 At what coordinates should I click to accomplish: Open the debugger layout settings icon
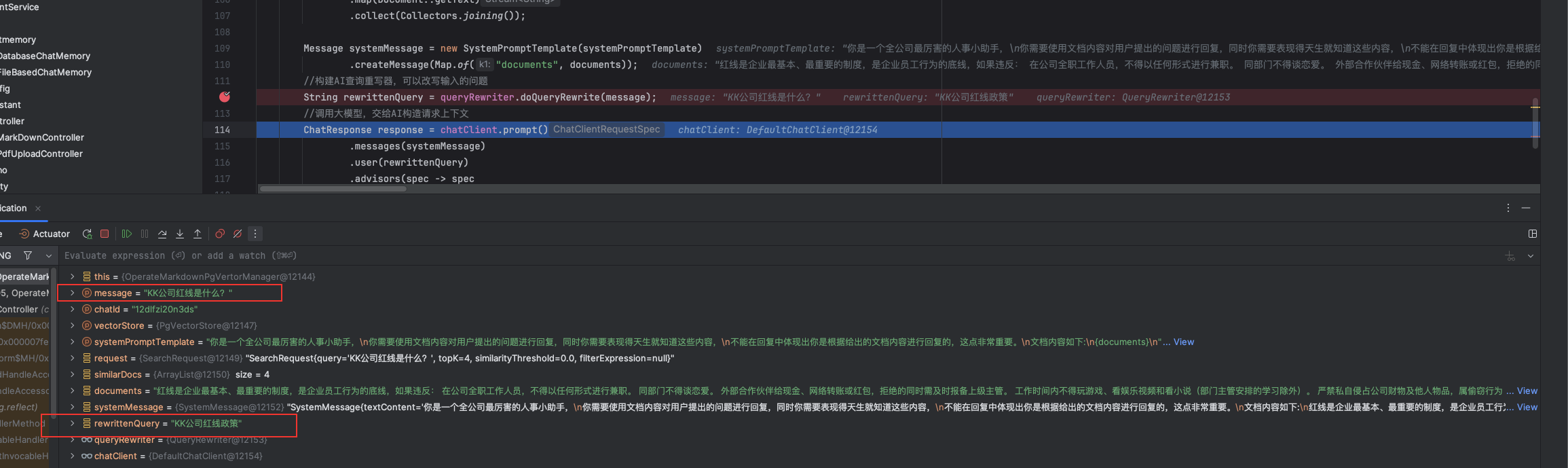[x=1533, y=234]
